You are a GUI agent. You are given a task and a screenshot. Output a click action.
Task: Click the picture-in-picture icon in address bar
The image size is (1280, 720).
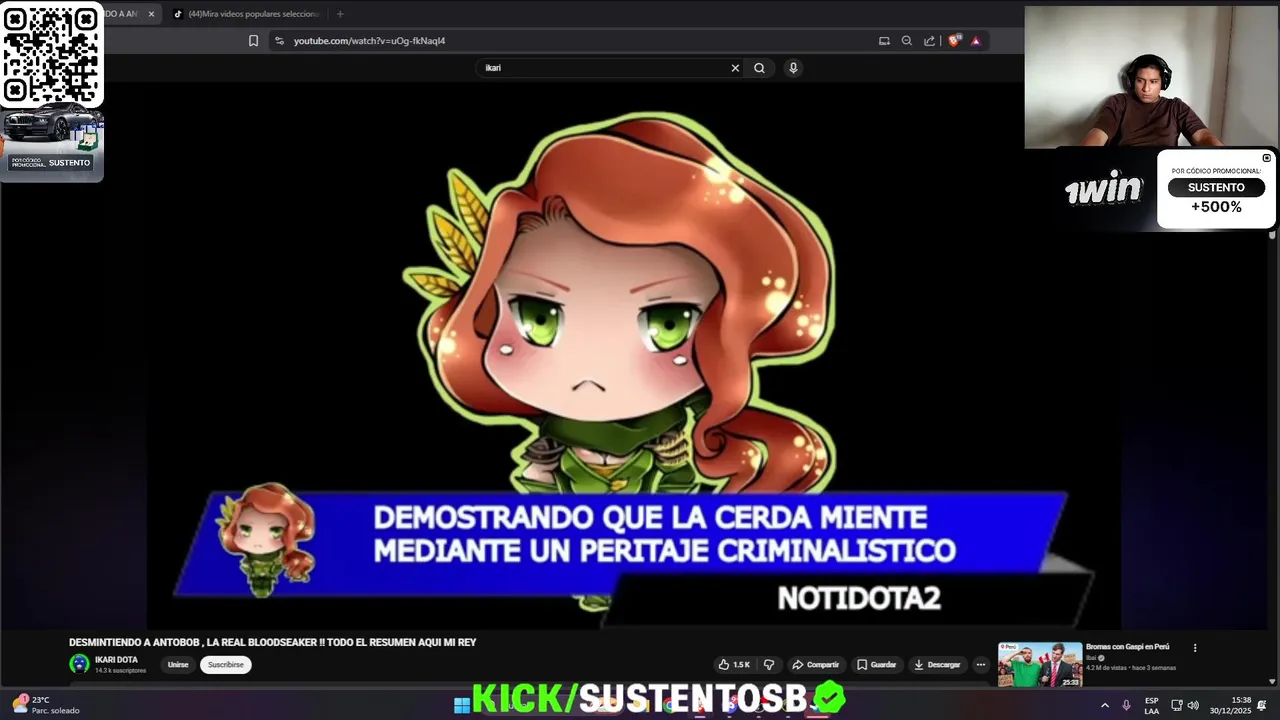884,41
